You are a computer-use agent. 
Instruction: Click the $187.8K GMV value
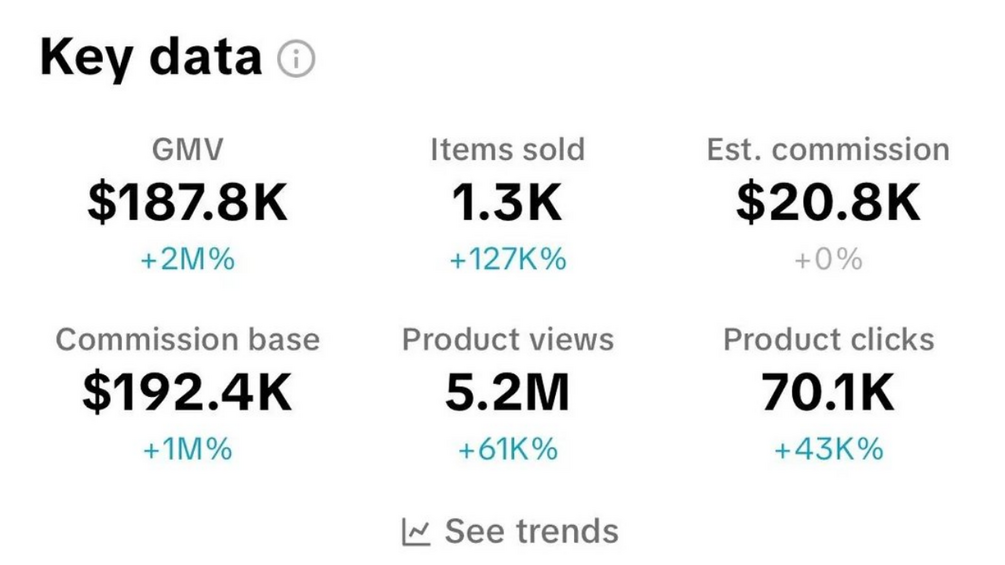click(x=187, y=202)
